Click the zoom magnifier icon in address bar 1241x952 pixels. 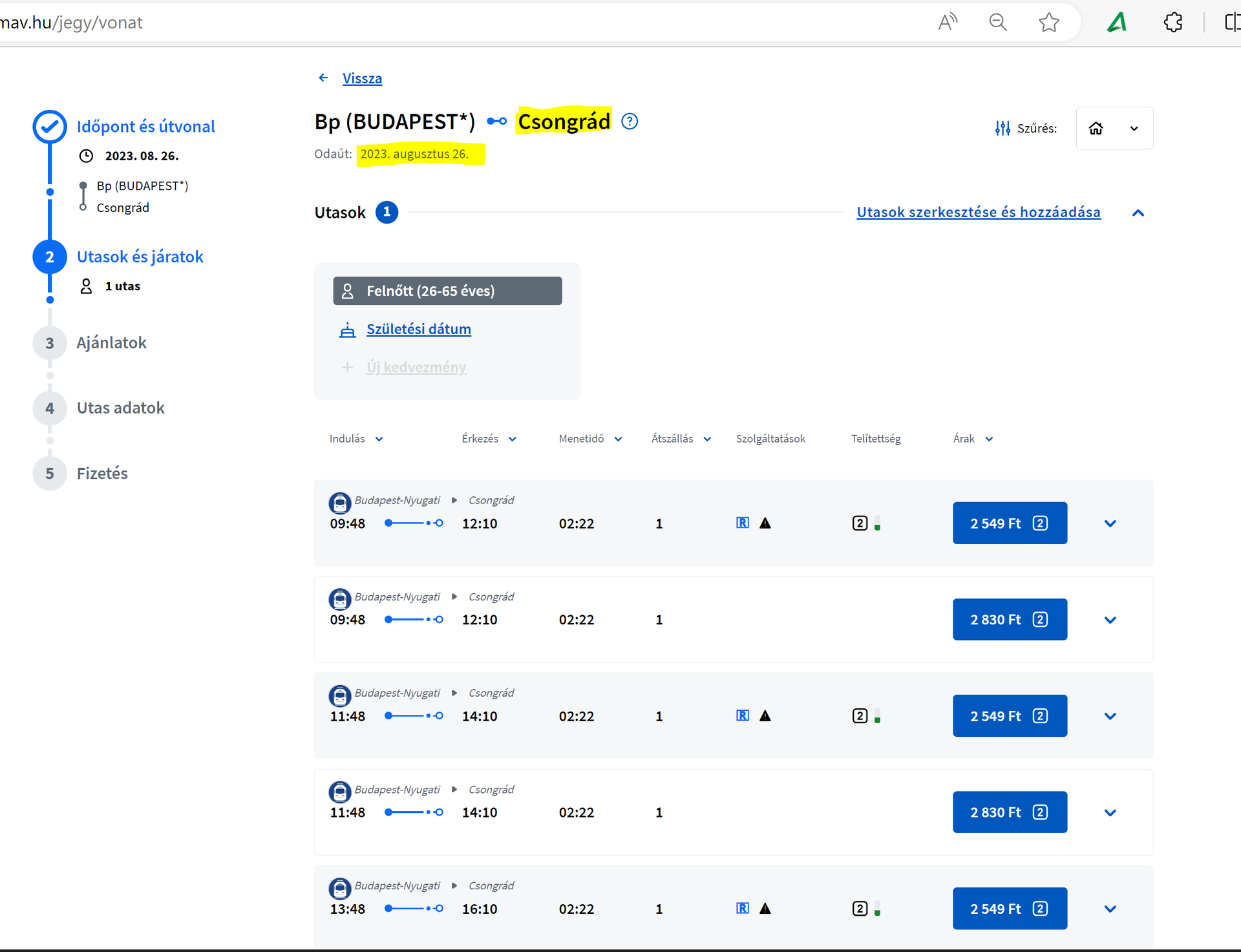(x=998, y=23)
